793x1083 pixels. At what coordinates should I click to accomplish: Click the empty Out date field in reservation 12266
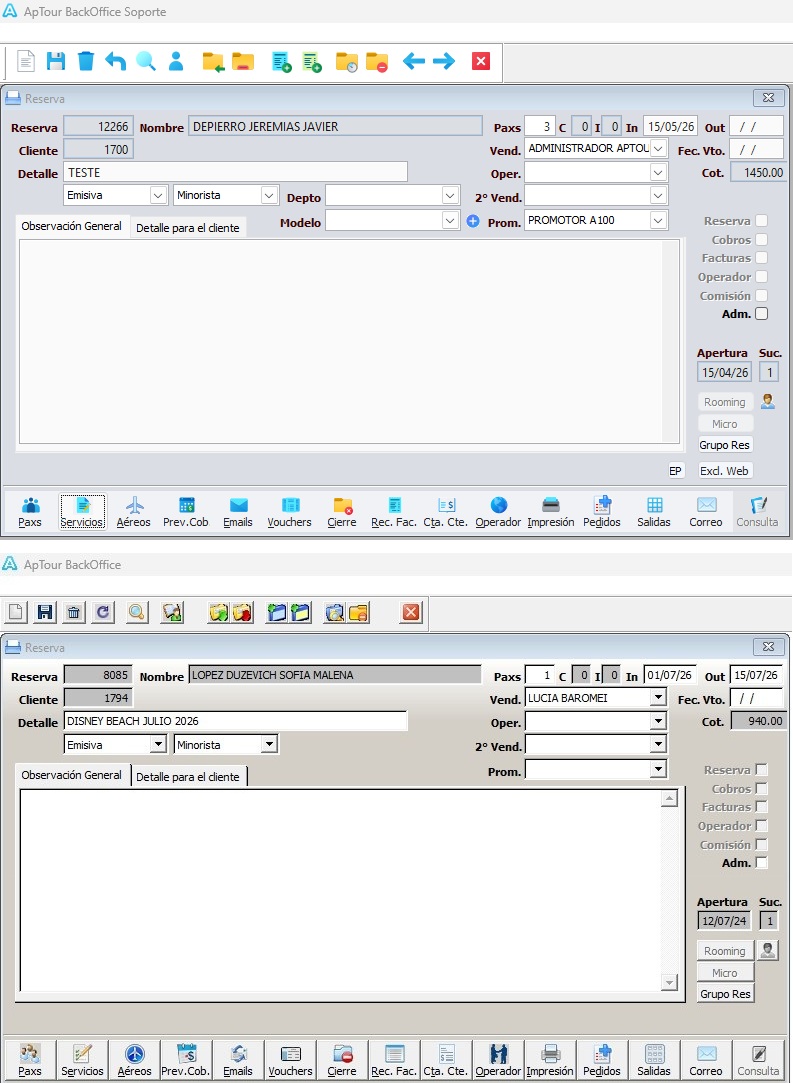click(756, 127)
